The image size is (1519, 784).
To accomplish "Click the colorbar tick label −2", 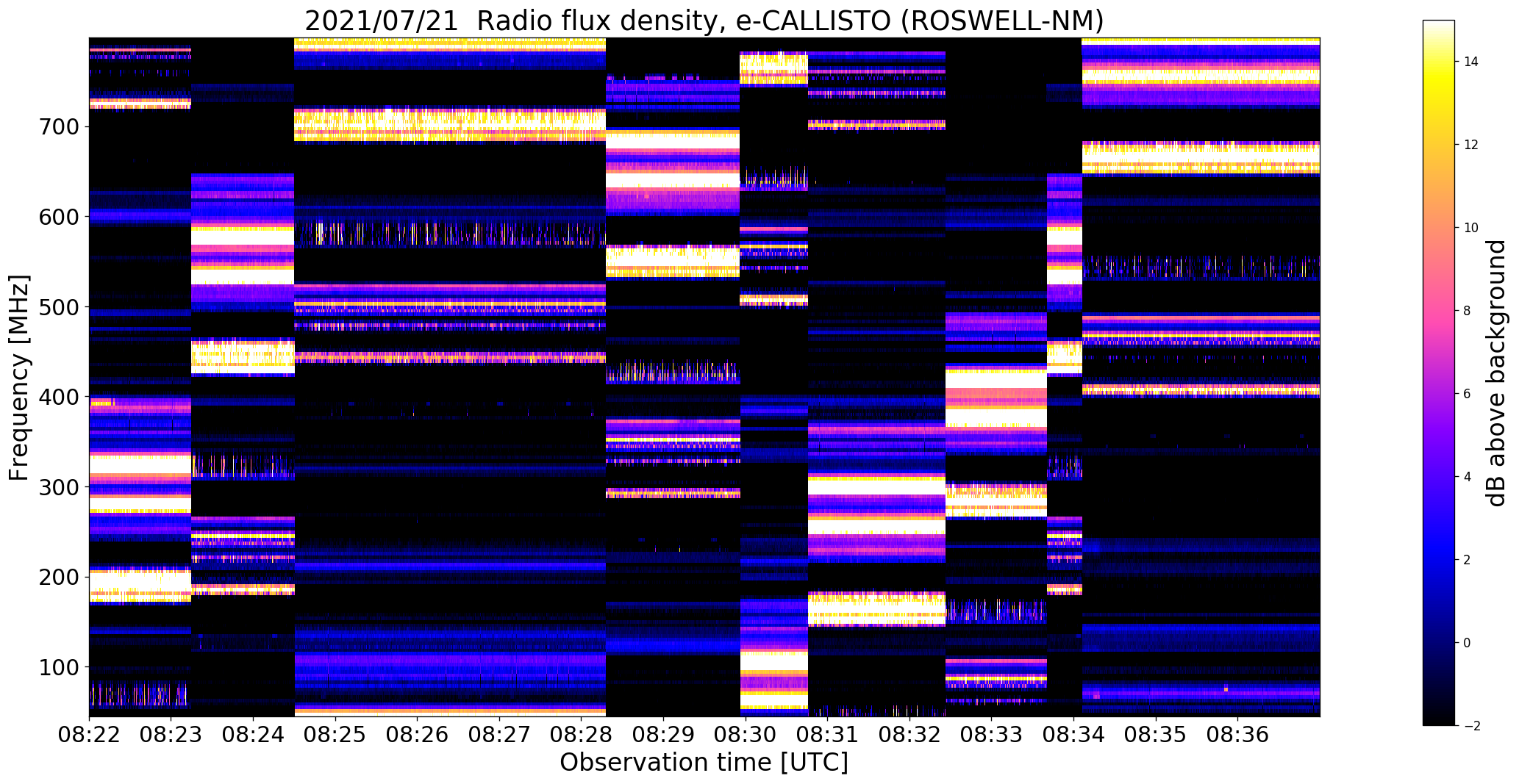I will [x=1472, y=726].
